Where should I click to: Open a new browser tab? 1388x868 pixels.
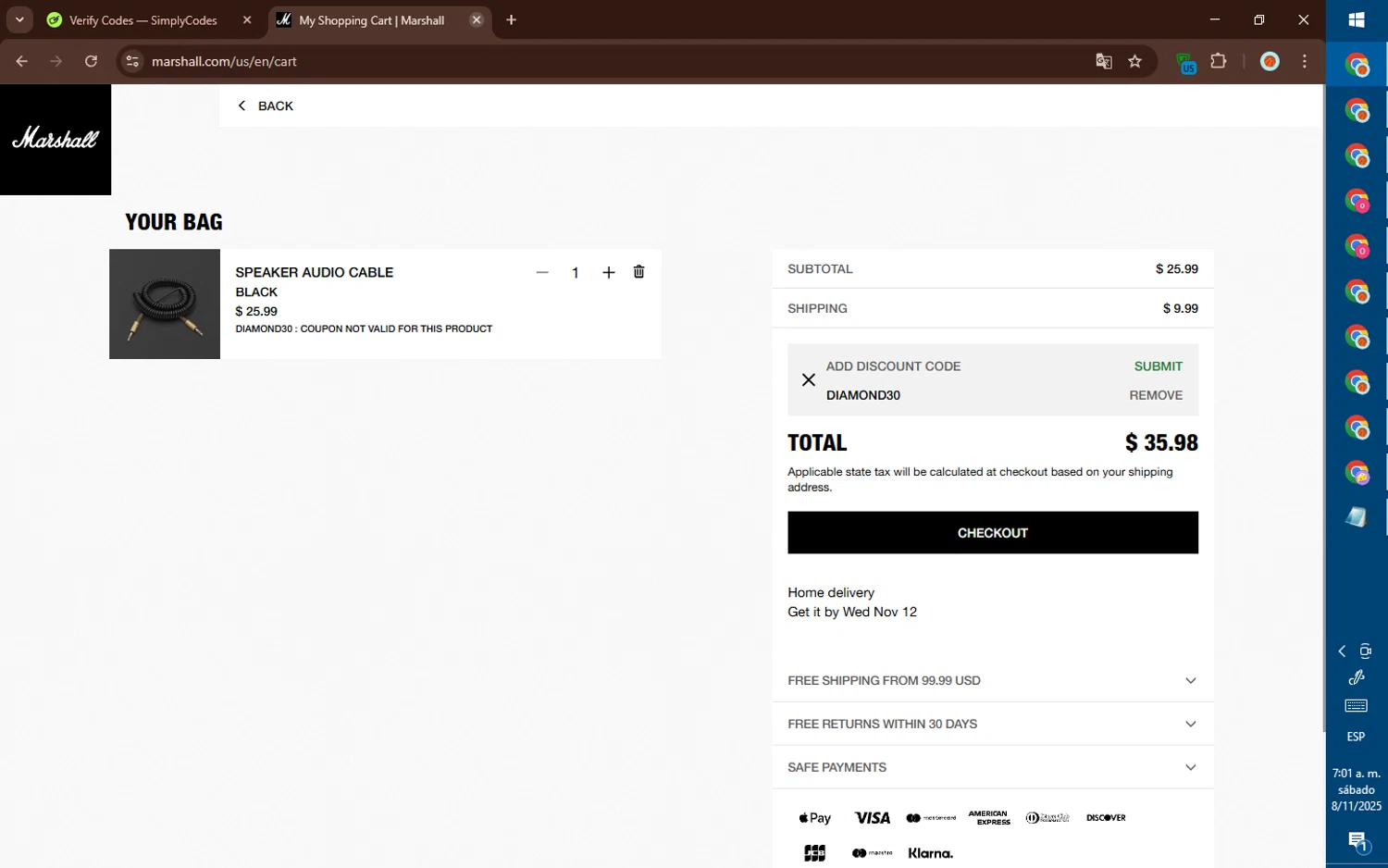pos(511,19)
